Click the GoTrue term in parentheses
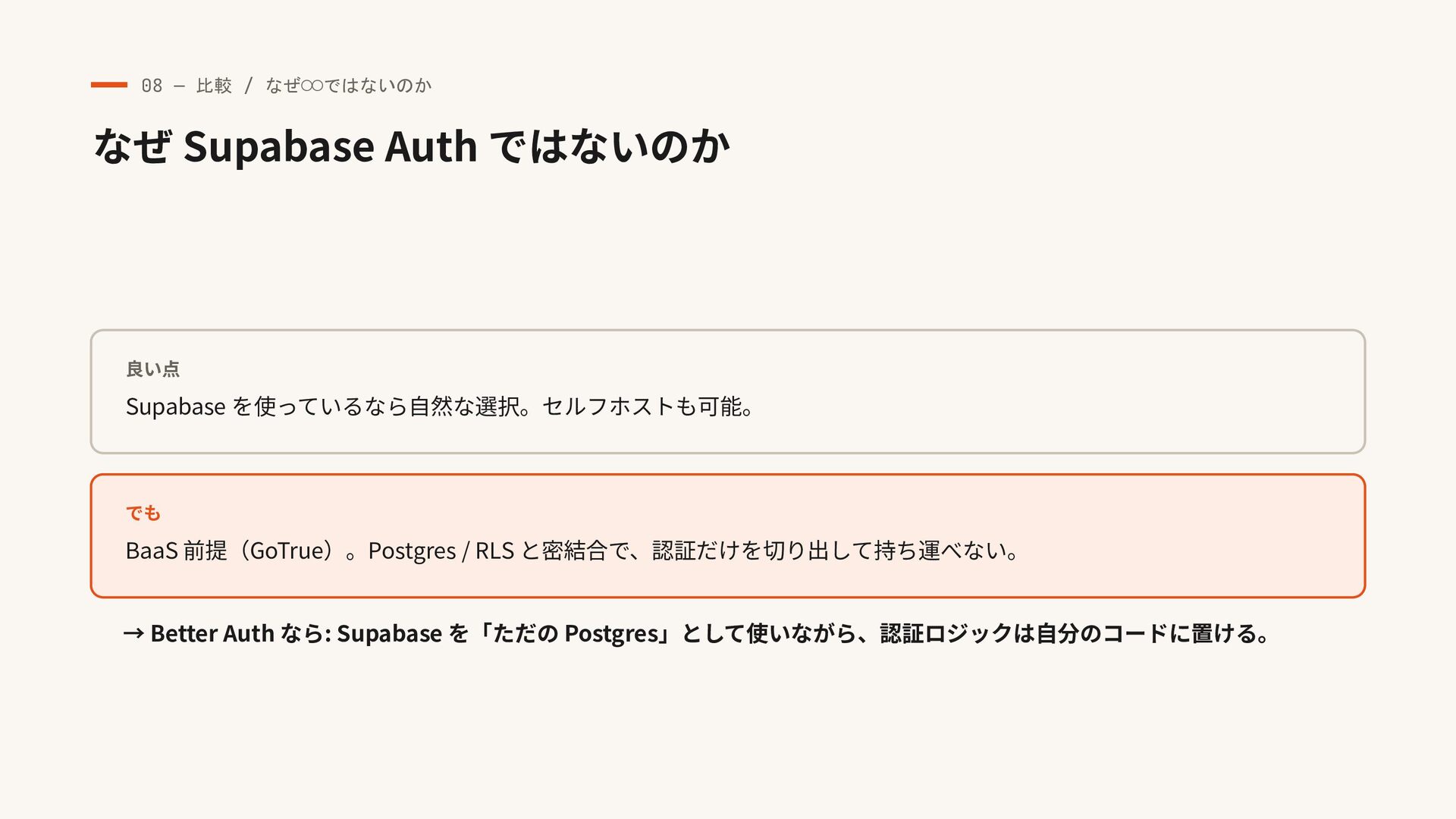Viewport: 1456px width, 819px height. point(287,551)
